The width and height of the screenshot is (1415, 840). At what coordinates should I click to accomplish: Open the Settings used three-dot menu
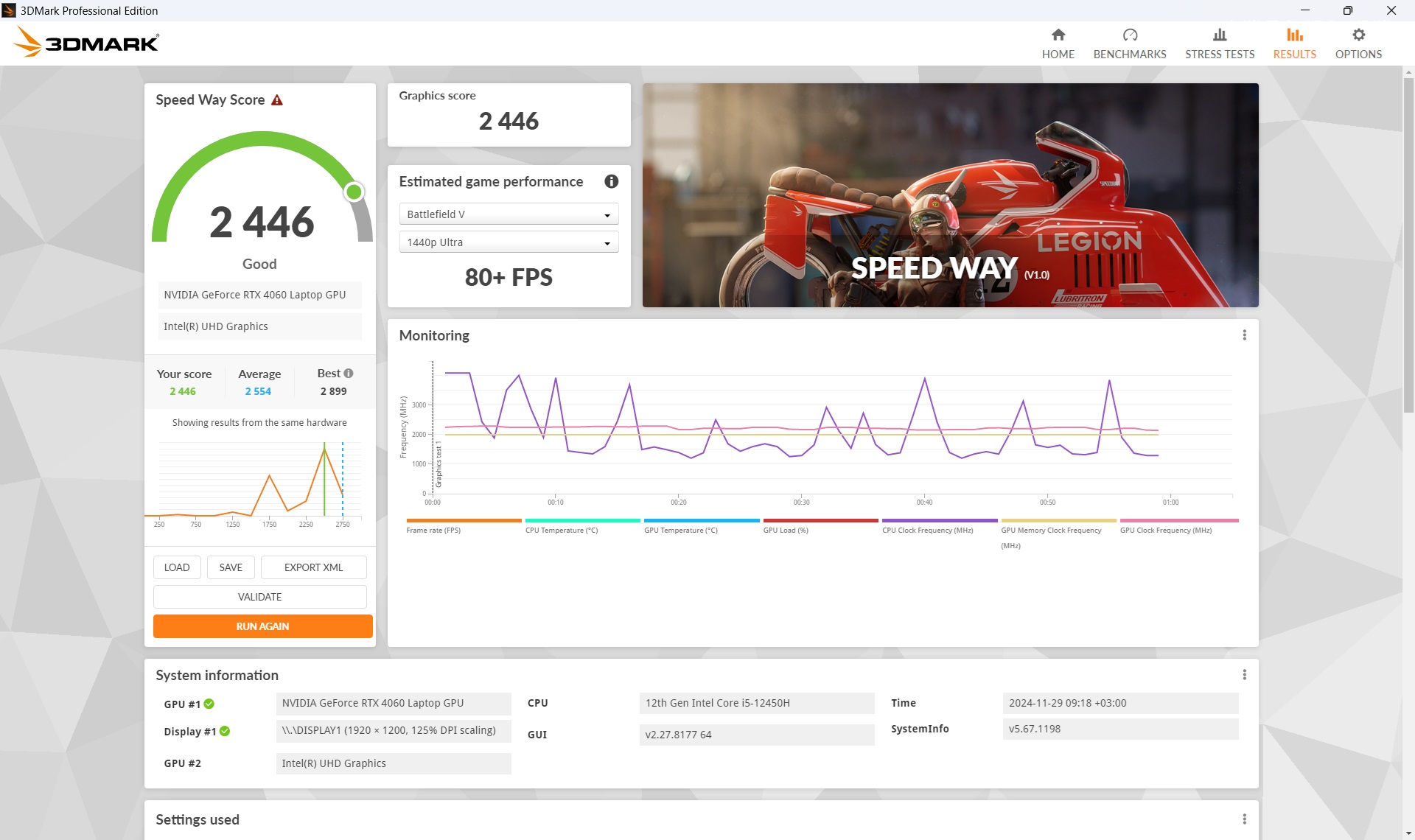point(1245,819)
